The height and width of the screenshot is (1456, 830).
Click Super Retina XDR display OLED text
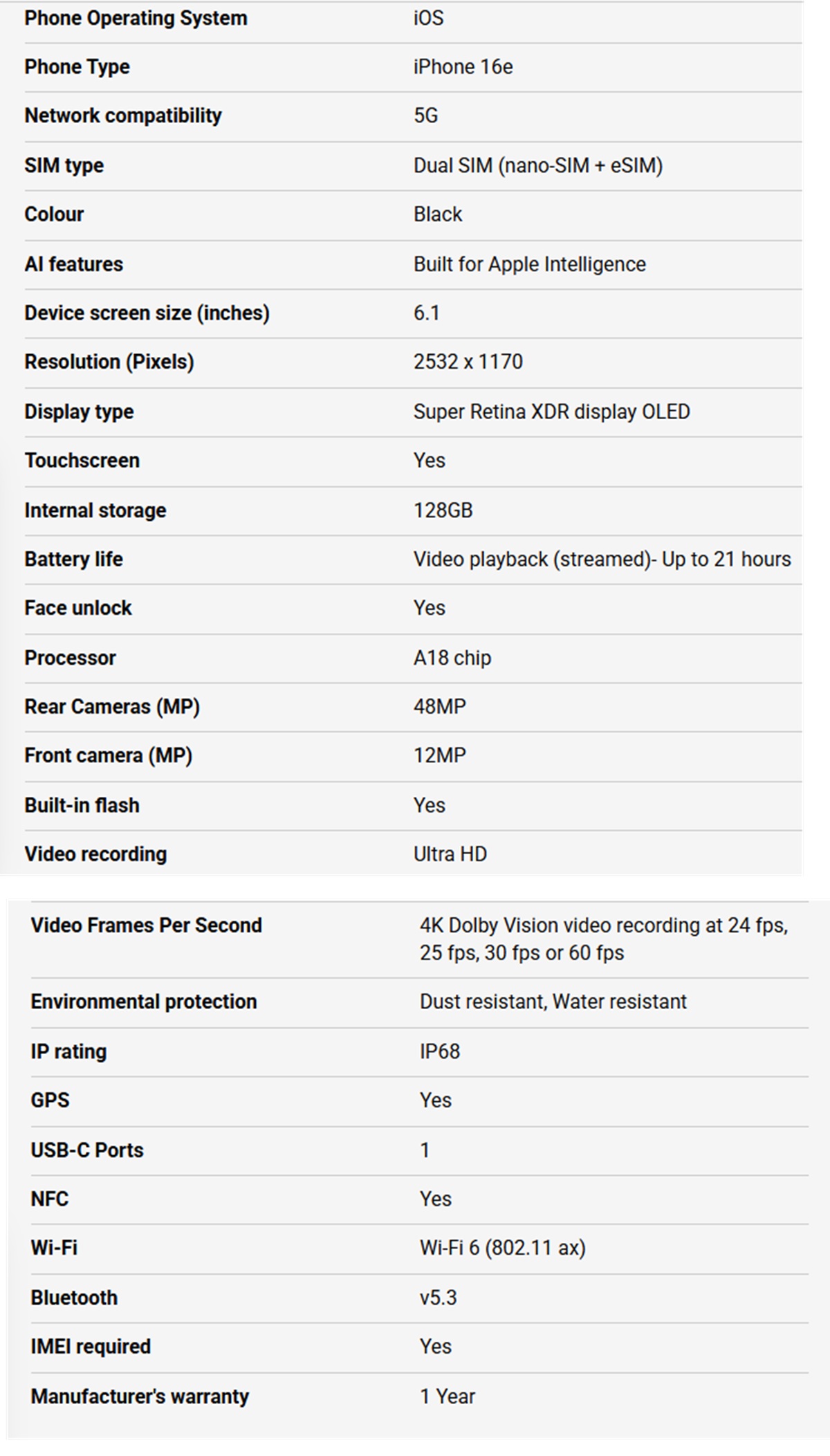click(551, 412)
